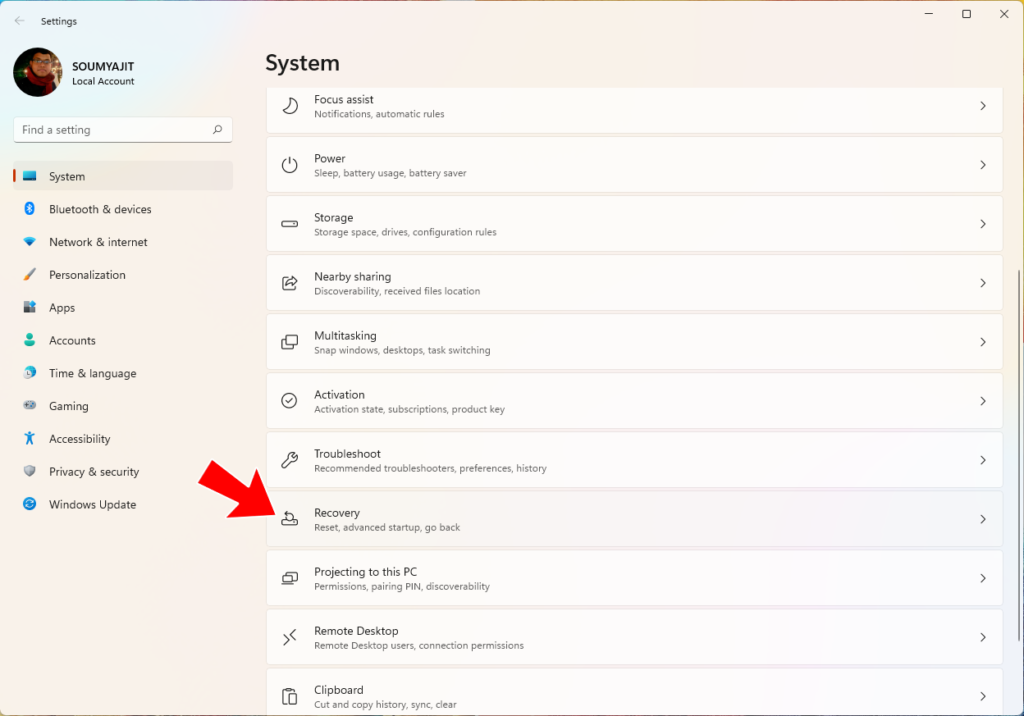This screenshot has width=1024, height=716.
Task: Click the Personalization brush icon
Action: [x=29, y=274]
